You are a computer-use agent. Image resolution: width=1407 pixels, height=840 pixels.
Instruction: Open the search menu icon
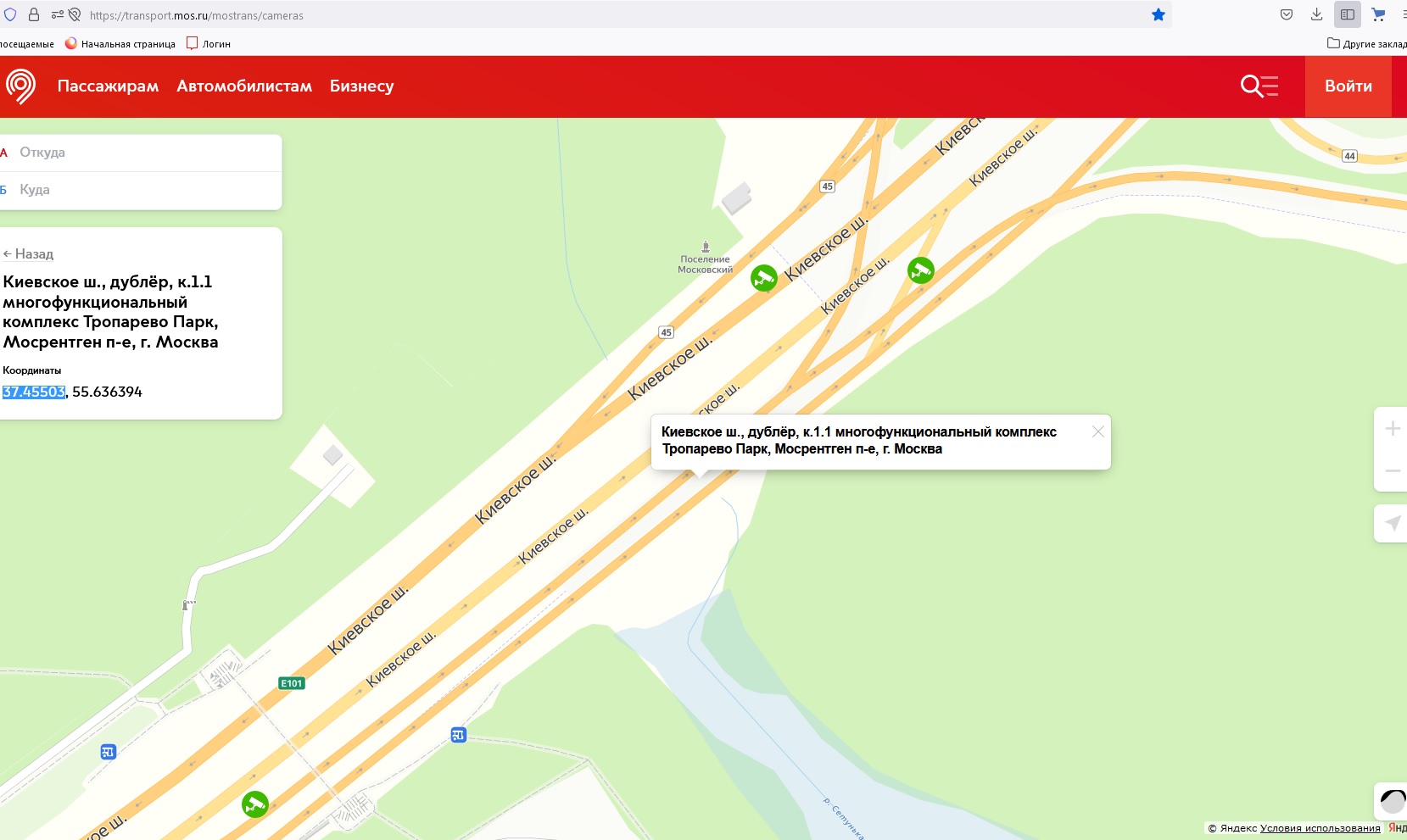coord(1259,86)
